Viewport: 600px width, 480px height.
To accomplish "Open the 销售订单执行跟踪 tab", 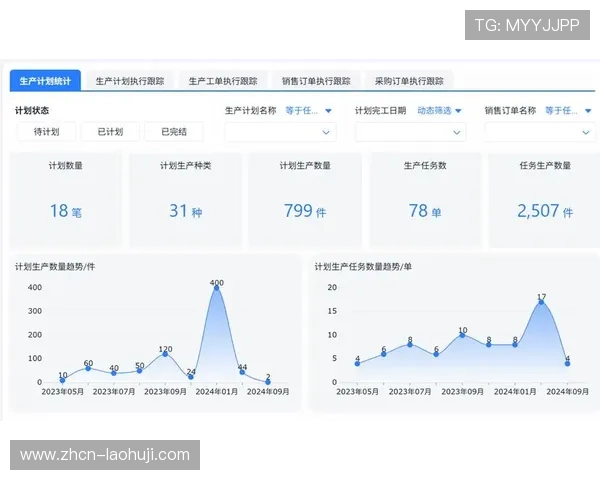I will [x=316, y=81].
